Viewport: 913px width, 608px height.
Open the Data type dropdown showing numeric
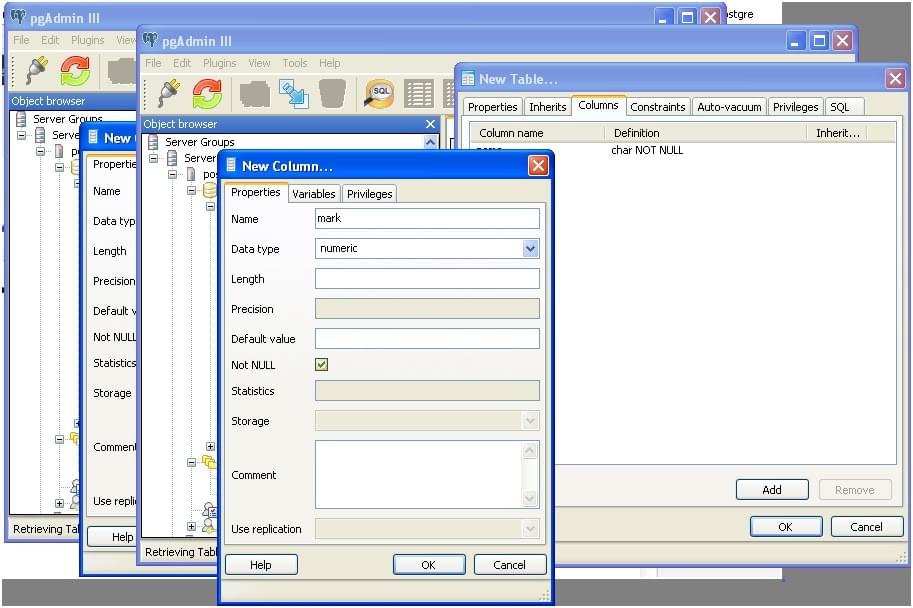pos(530,249)
